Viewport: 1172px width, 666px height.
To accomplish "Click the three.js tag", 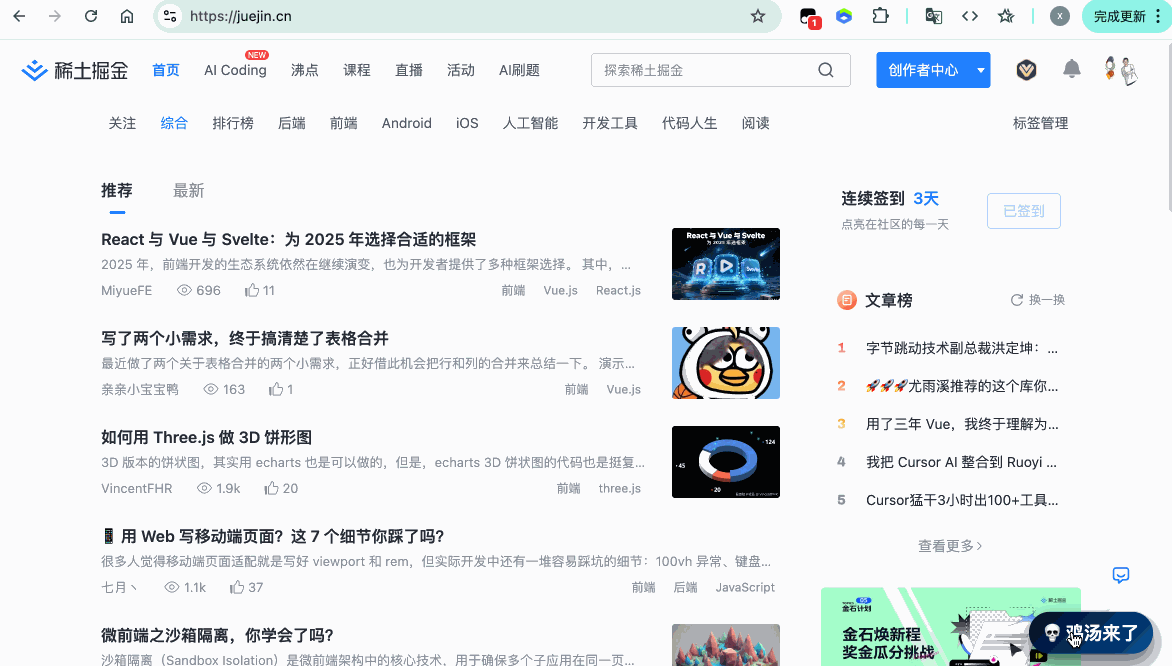I will [x=620, y=488].
